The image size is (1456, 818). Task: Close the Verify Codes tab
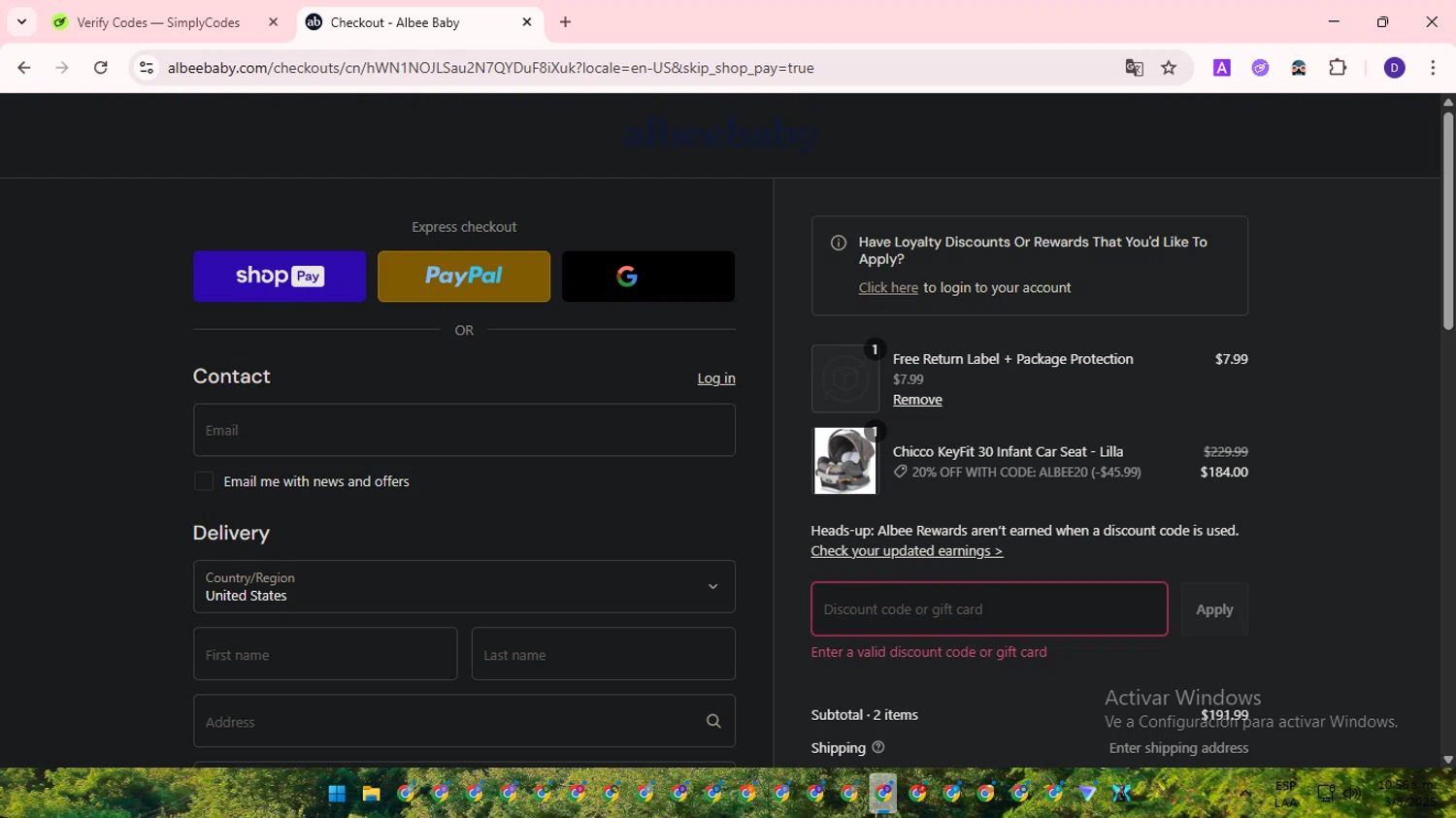pyautogui.click(x=274, y=22)
